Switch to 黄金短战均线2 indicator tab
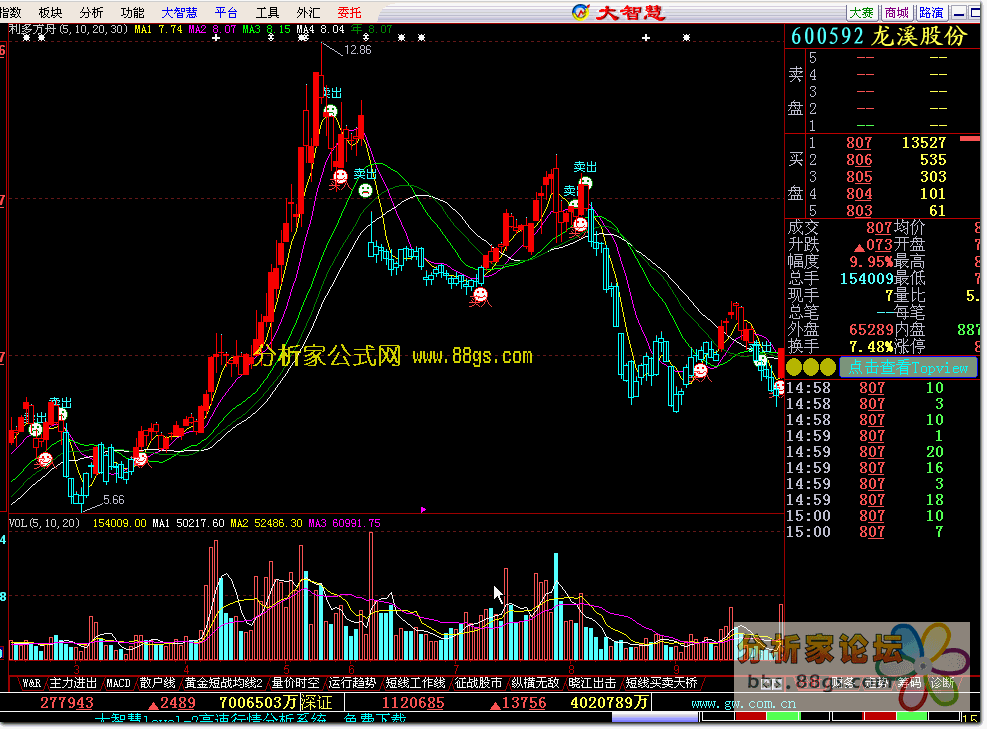This screenshot has height=729, width=987. (x=223, y=683)
